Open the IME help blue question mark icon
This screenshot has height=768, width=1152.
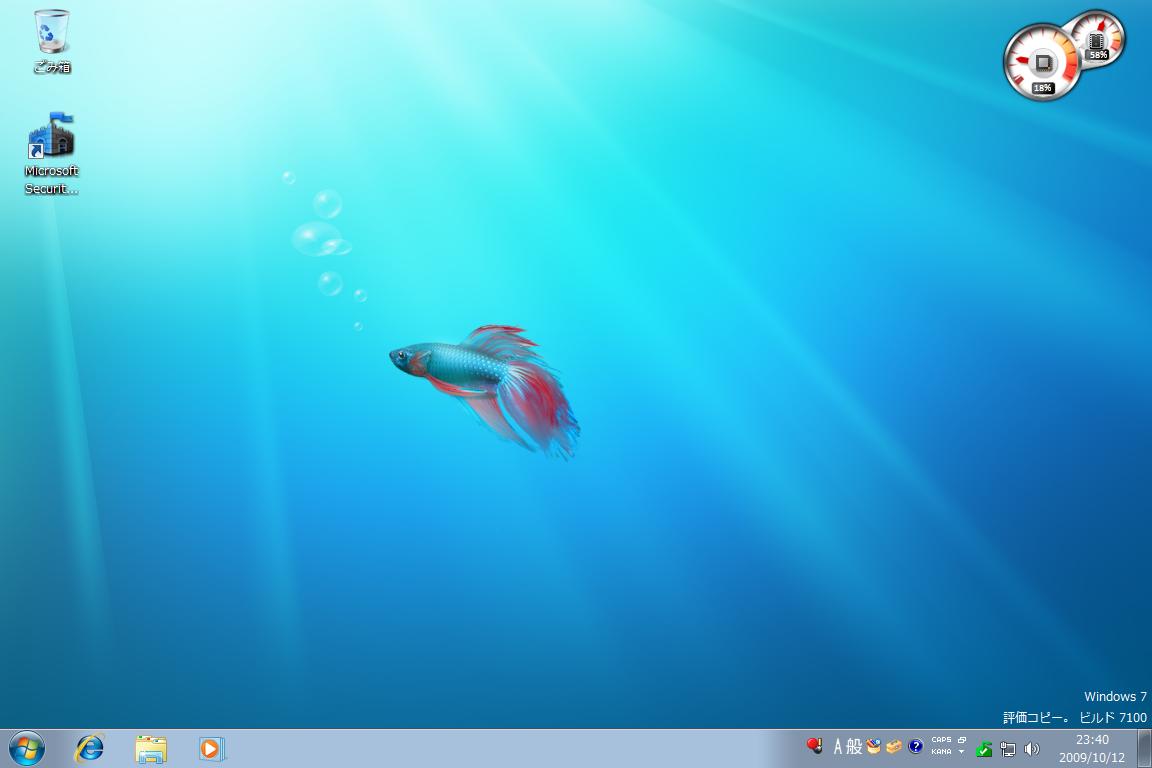point(915,746)
